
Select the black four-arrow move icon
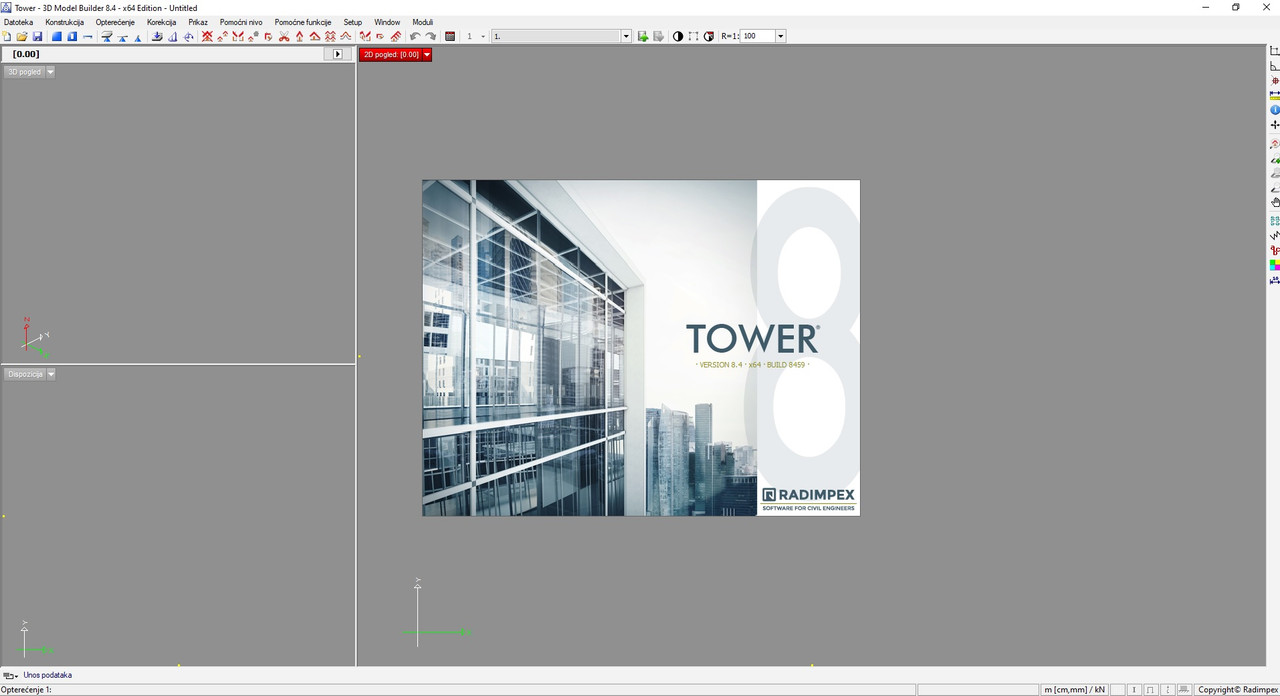point(1275,125)
